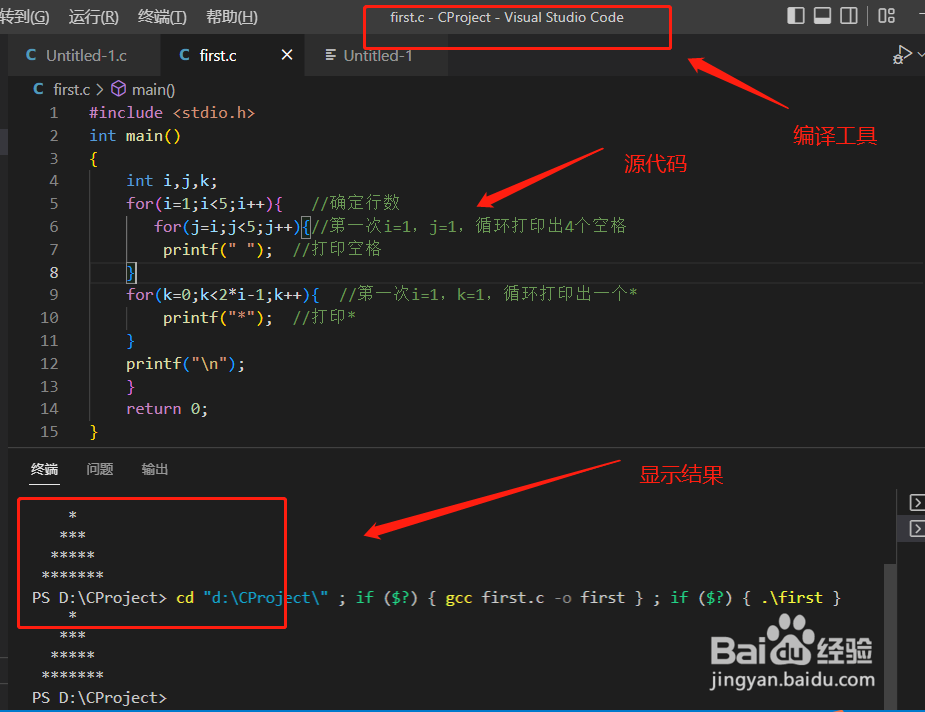Toggle the primary side bar layout icon

point(795,16)
